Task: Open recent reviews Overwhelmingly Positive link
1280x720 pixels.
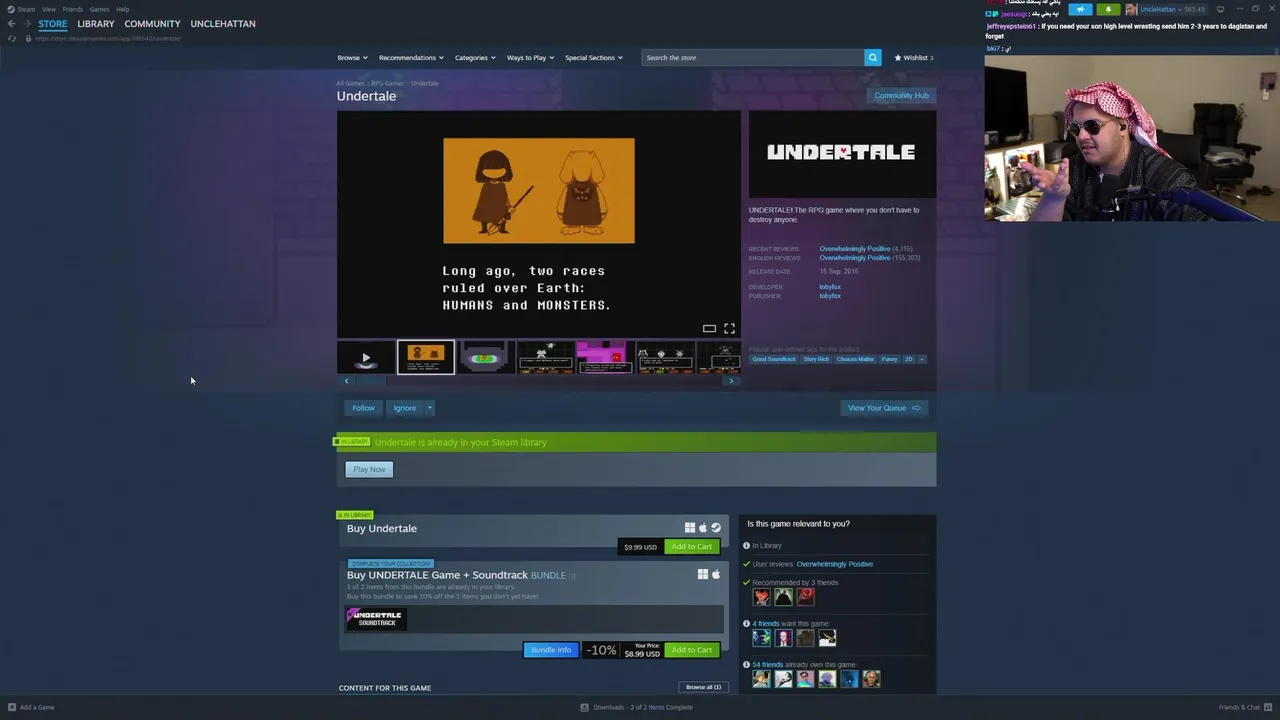Action: tap(854, 249)
